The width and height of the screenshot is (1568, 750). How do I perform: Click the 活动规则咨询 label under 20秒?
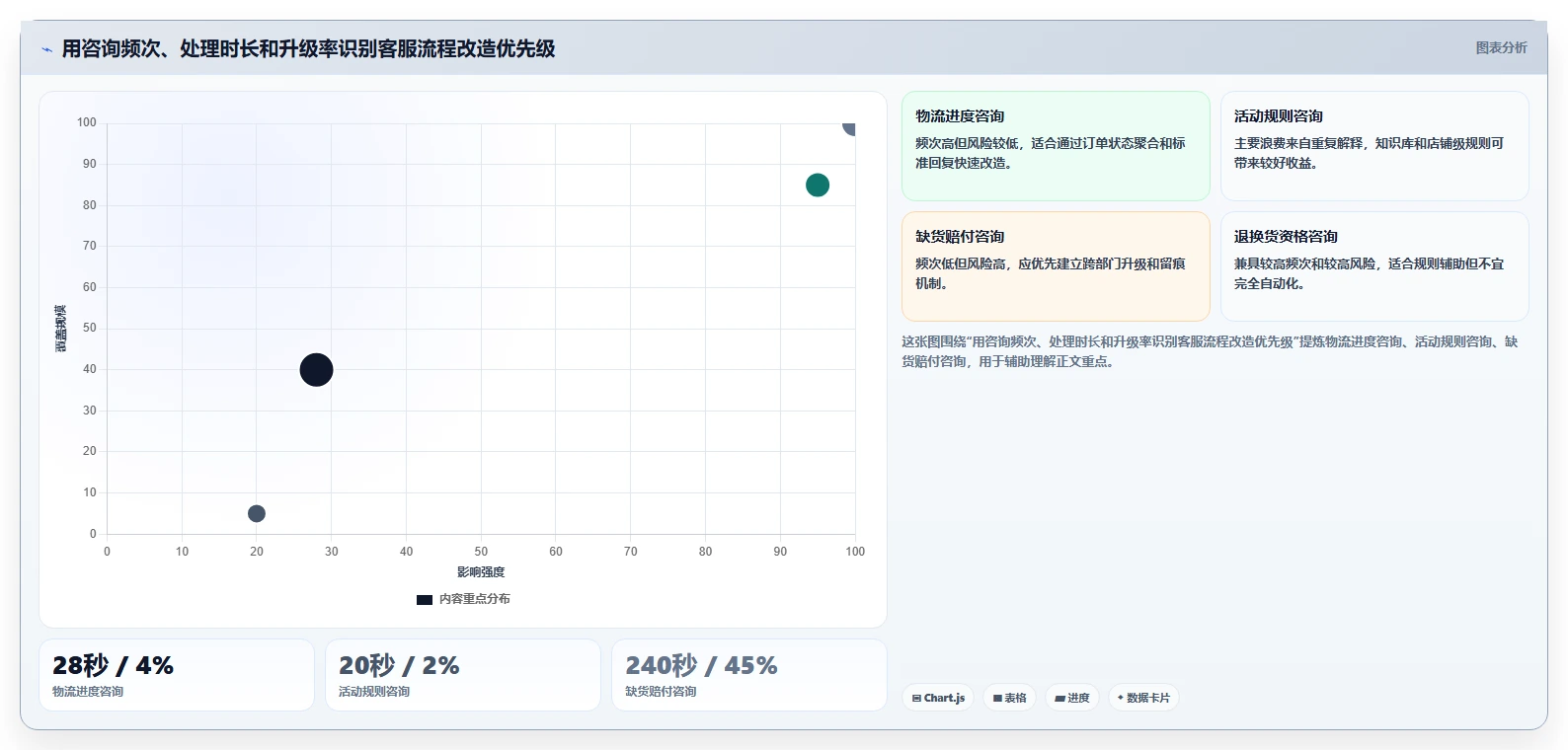[x=374, y=692]
